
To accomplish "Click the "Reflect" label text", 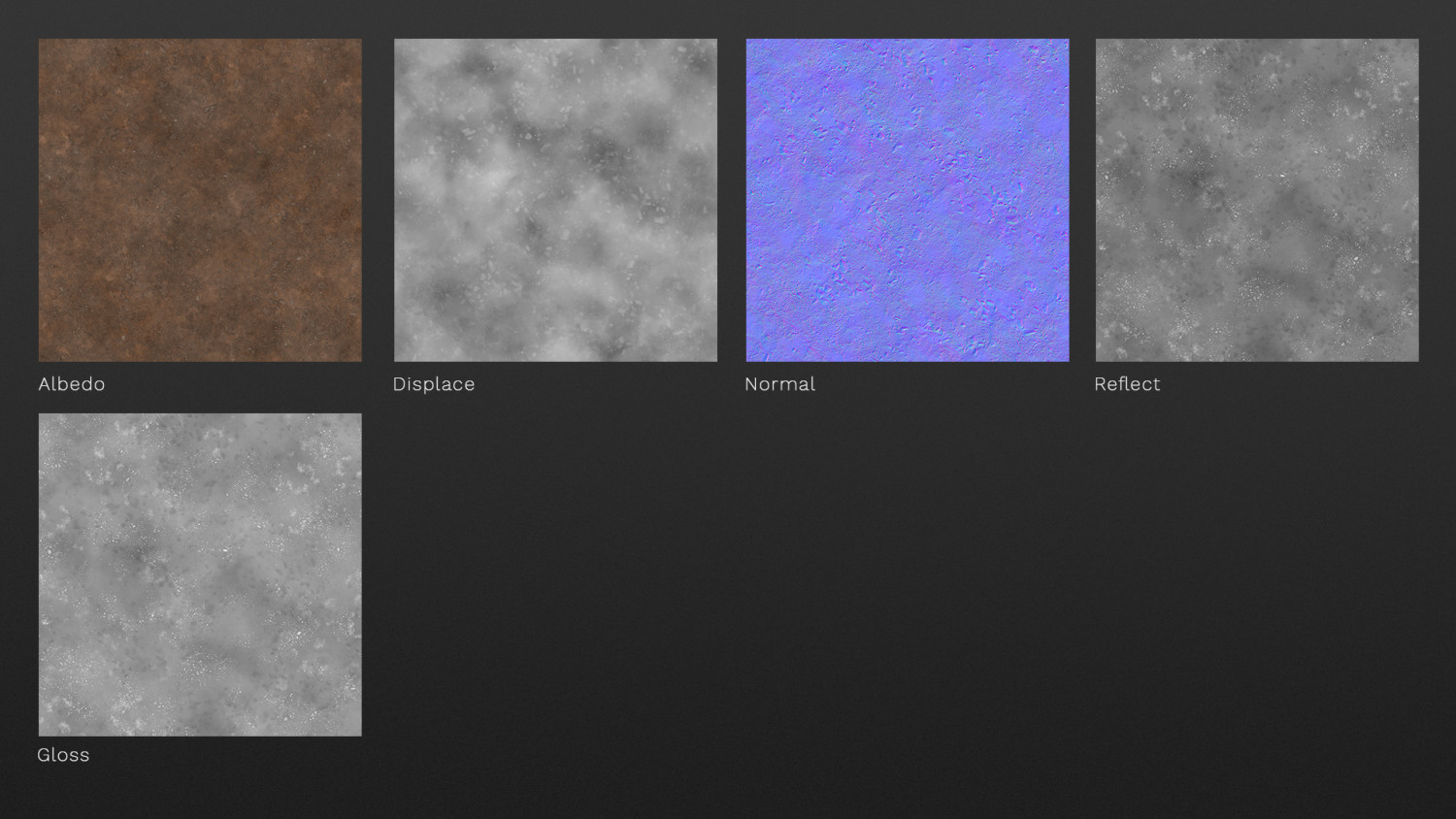I will [1127, 384].
